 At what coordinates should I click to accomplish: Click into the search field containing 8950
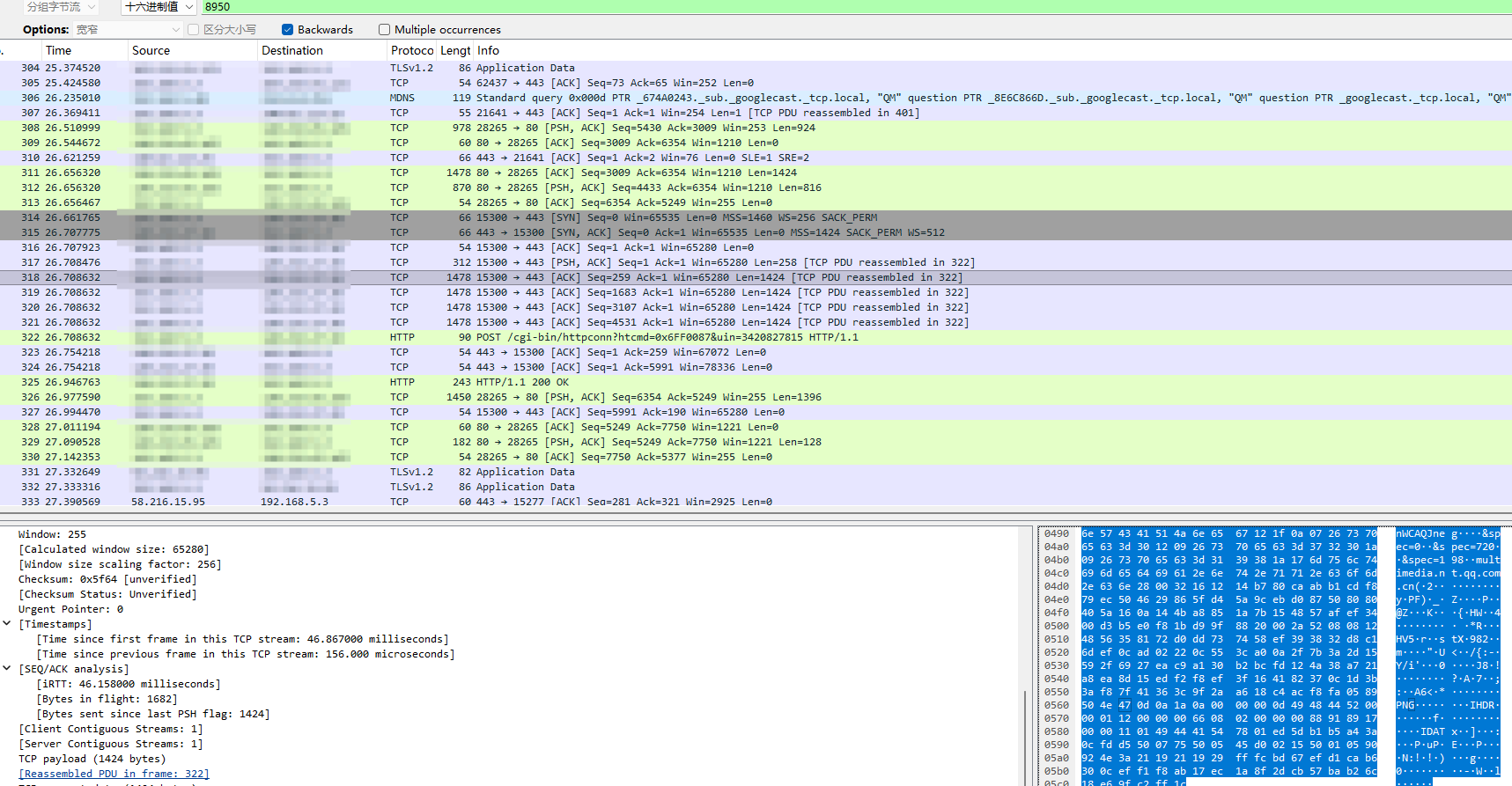point(793,7)
